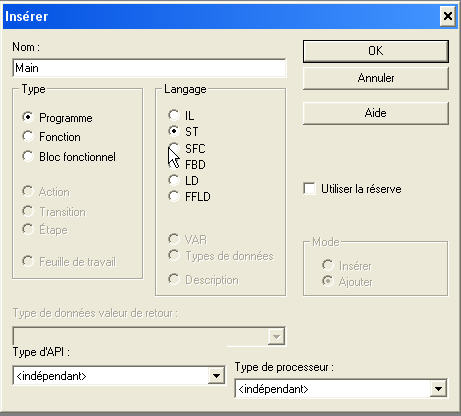Image resolution: width=461 pixels, height=416 pixels.
Task: Open help via the Aide button
Action: (x=376, y=113)
